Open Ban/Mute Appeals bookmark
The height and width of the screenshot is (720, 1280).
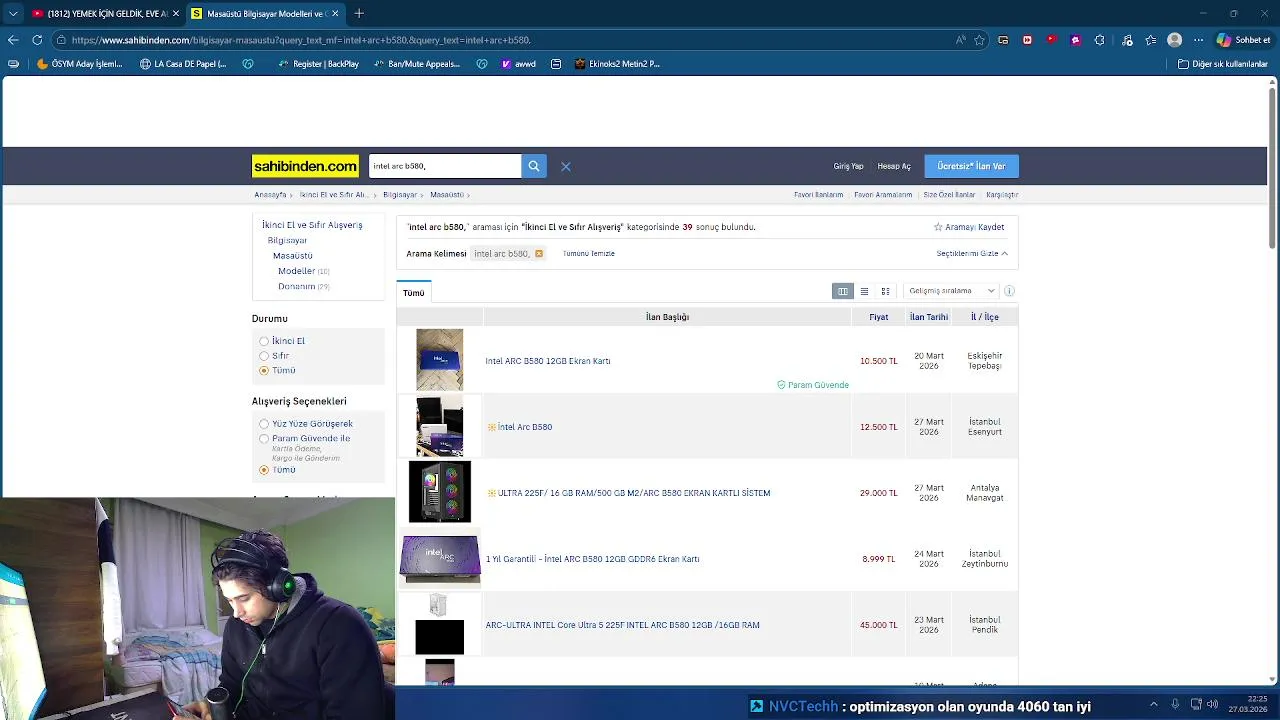[417, 64]
